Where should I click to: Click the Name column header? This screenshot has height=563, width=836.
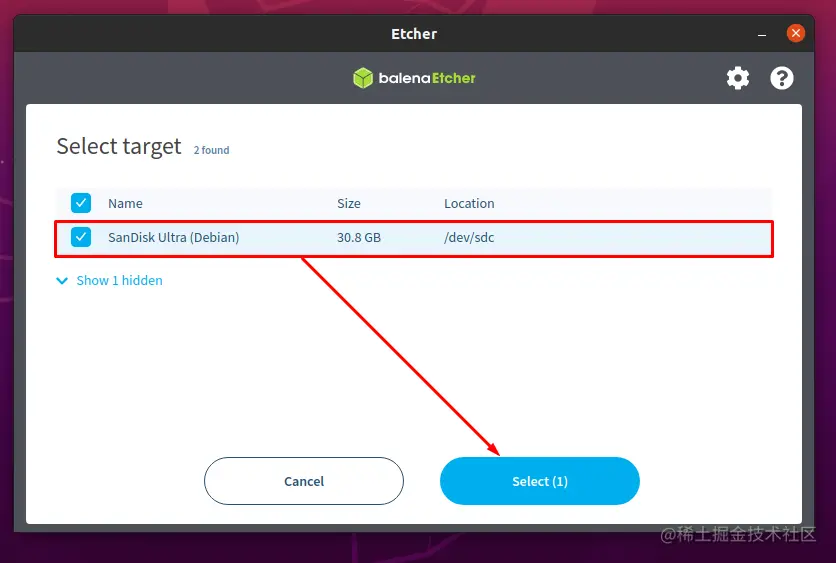125,203
